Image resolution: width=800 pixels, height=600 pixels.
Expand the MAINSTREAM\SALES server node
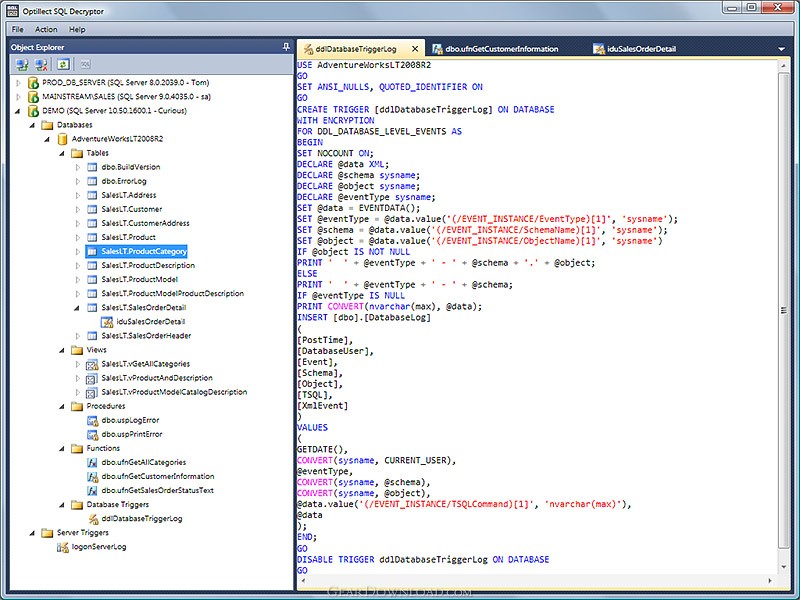point(18,97)
